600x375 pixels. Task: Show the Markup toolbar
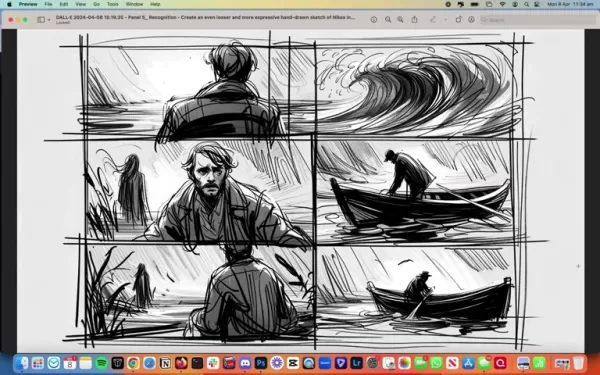(471, 20)
